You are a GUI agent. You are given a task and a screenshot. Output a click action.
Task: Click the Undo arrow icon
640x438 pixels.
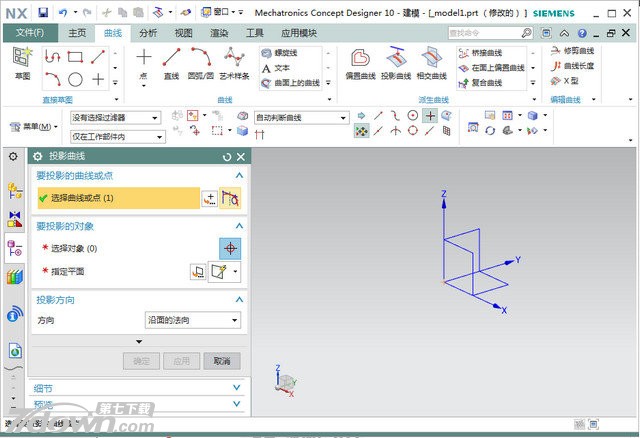tap(63, 13)
